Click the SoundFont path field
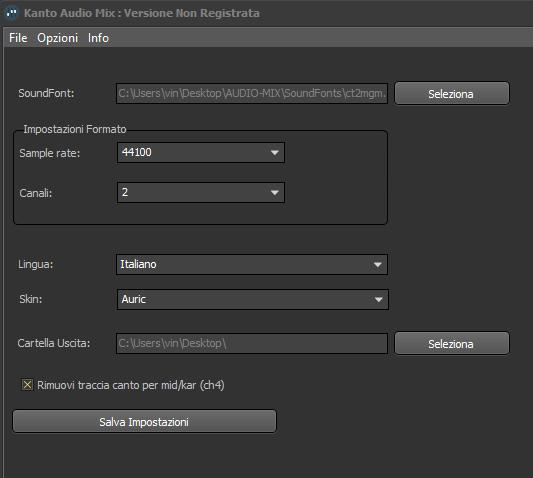The height and width of the screenshot is (478, 533). pyautogui.click(x=252, y=93)
